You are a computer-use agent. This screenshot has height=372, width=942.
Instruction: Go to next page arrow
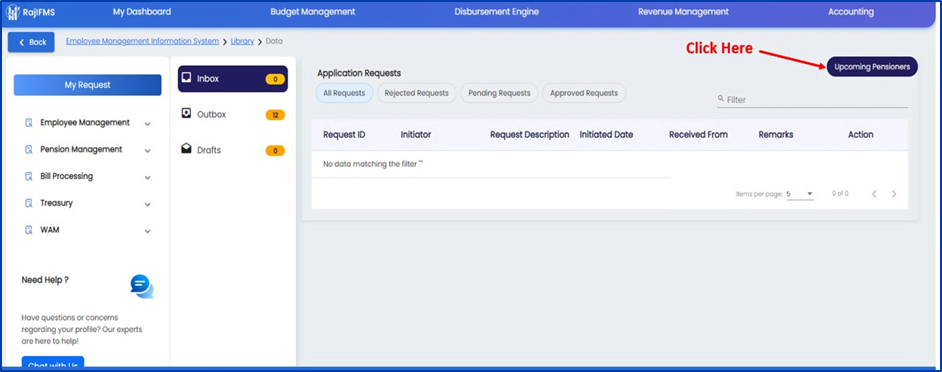coord(894,194)
